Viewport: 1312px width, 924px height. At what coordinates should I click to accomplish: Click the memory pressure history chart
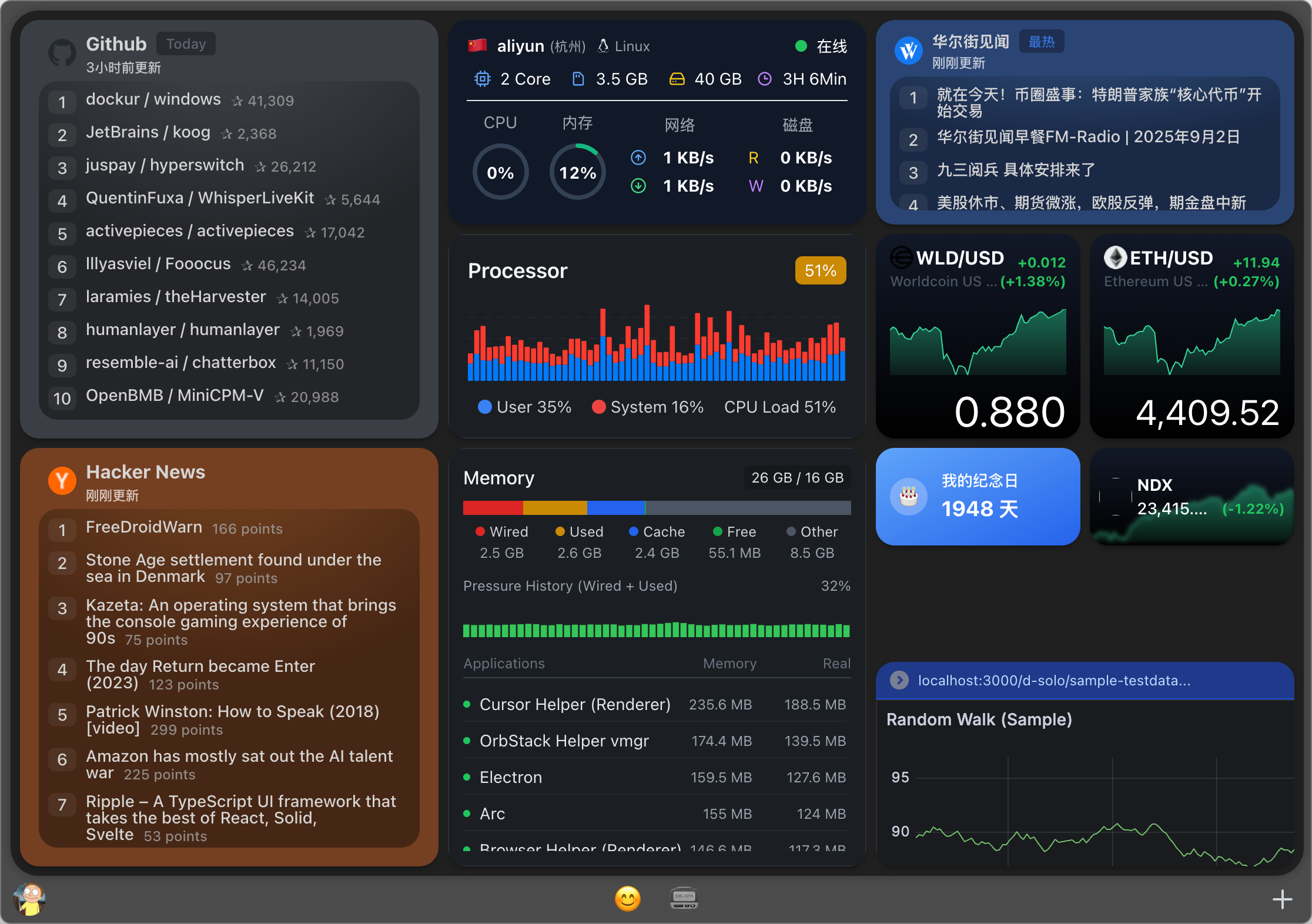(x=657, y=630)
